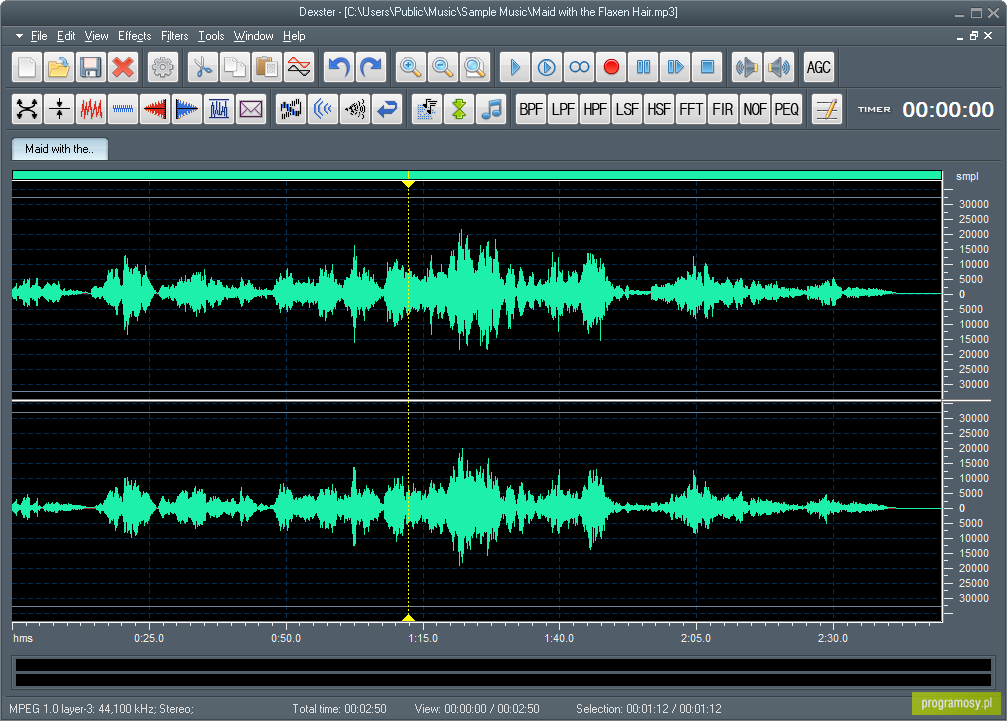The image size is (1007, 721).
Task: Apply the NOF notch filter
Action: (755, 109)
